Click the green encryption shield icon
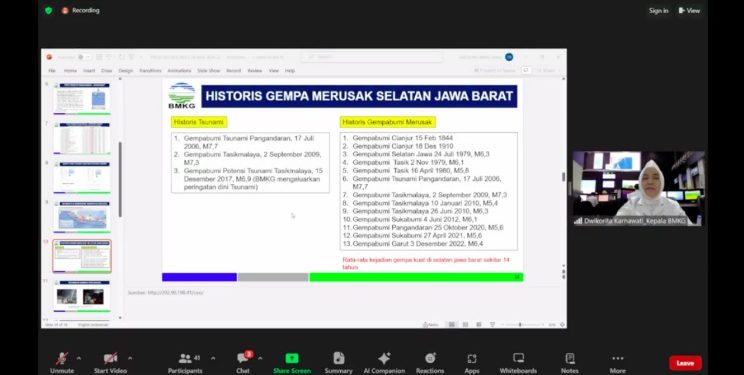Viewport: 744px width, 375px height. click(x=48, y=10)
